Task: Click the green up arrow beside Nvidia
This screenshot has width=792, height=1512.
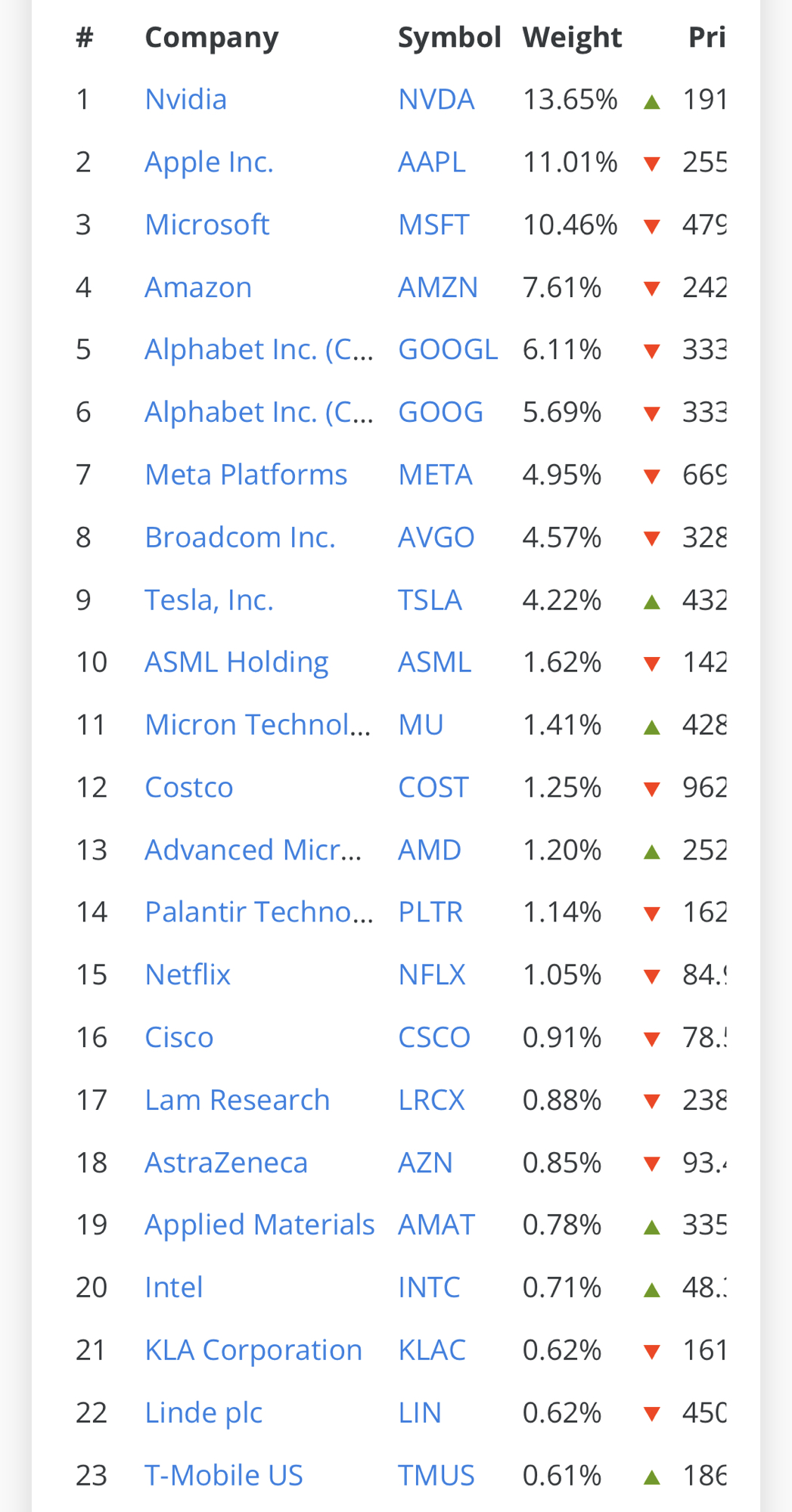Action: point(651,102)
